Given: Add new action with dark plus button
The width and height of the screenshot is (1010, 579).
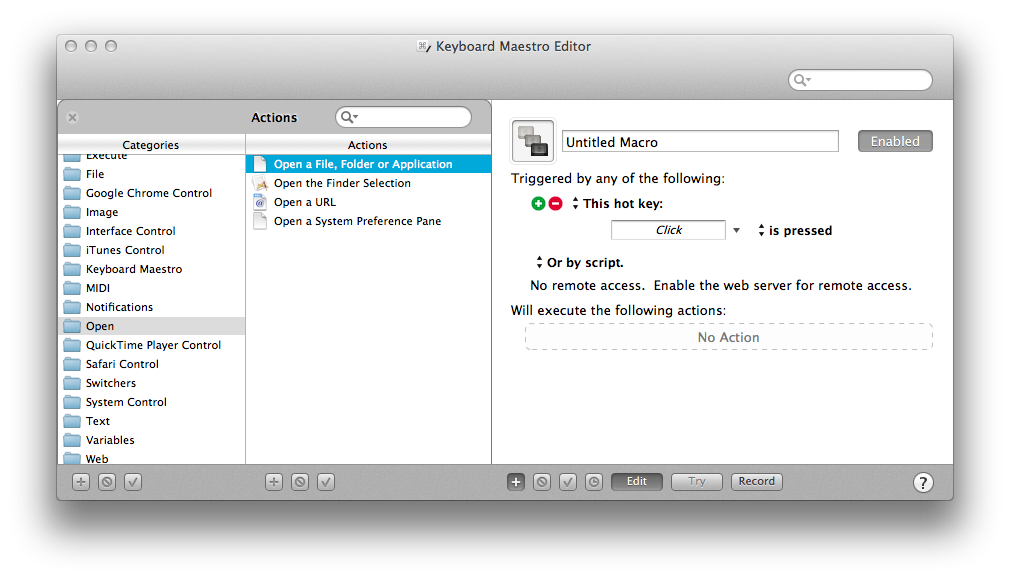Looking at the screenshot, I should [x=516, y=482].
